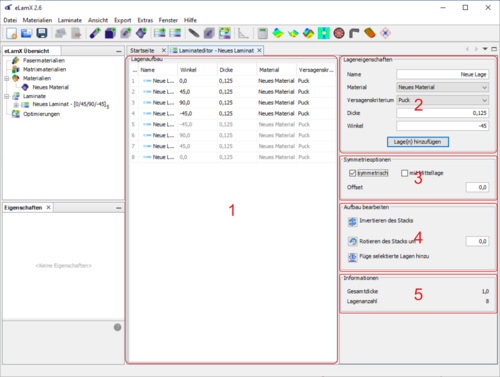The height and width of the screenshot is (377, 500).
Task: Expand the Neues Laminat tree item
Action: (x=15, y=105)
